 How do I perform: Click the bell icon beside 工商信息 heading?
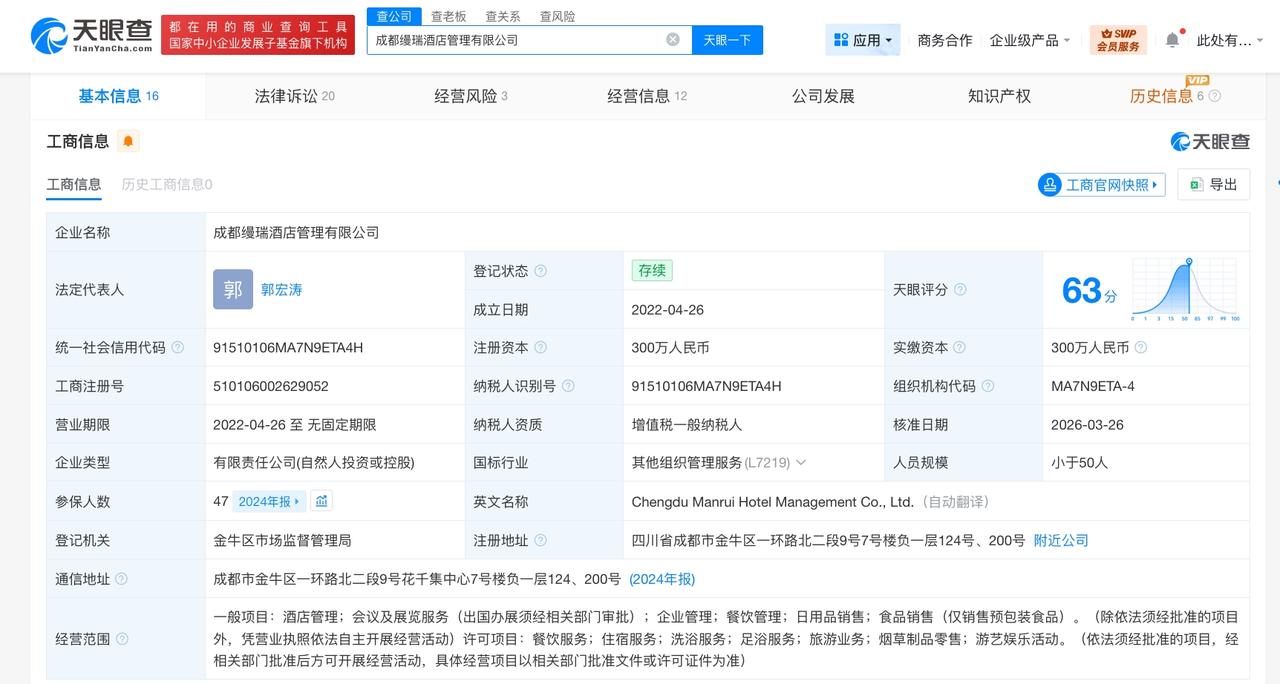[126, 141]
